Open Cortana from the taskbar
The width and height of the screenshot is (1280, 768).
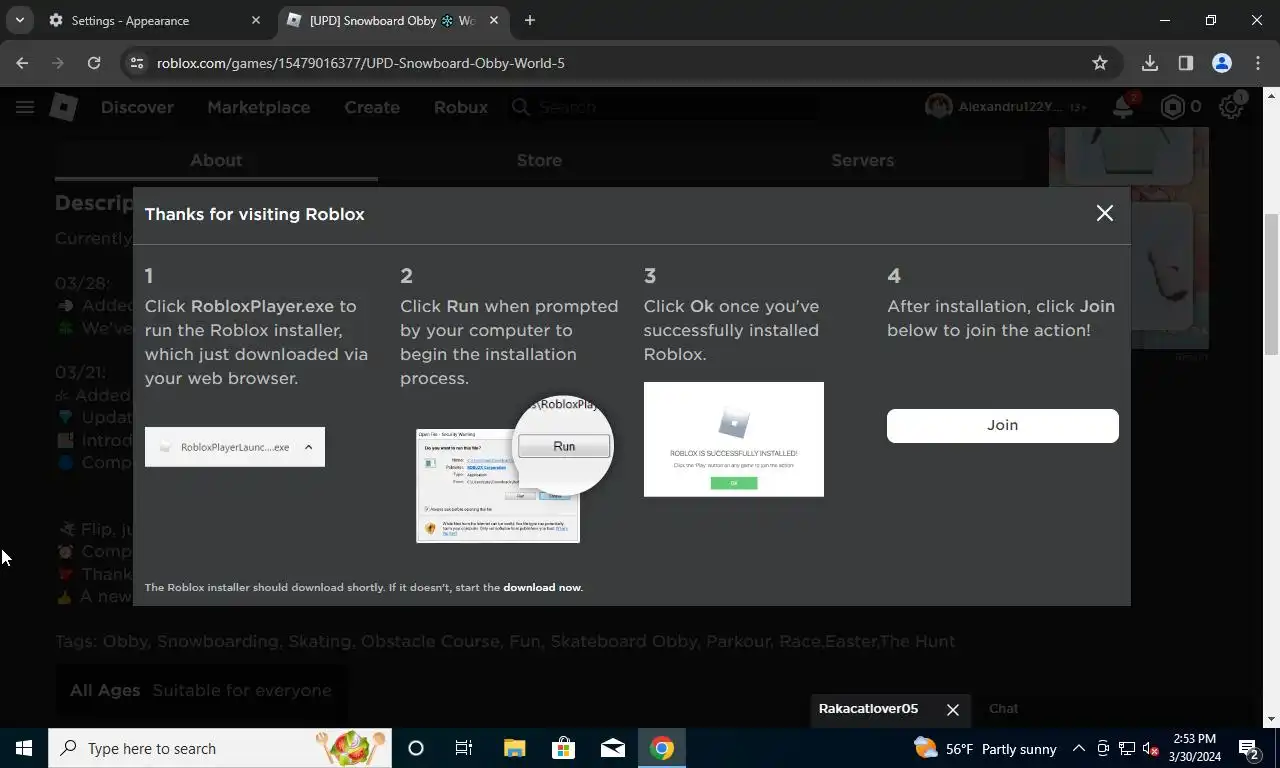point(416,748)
